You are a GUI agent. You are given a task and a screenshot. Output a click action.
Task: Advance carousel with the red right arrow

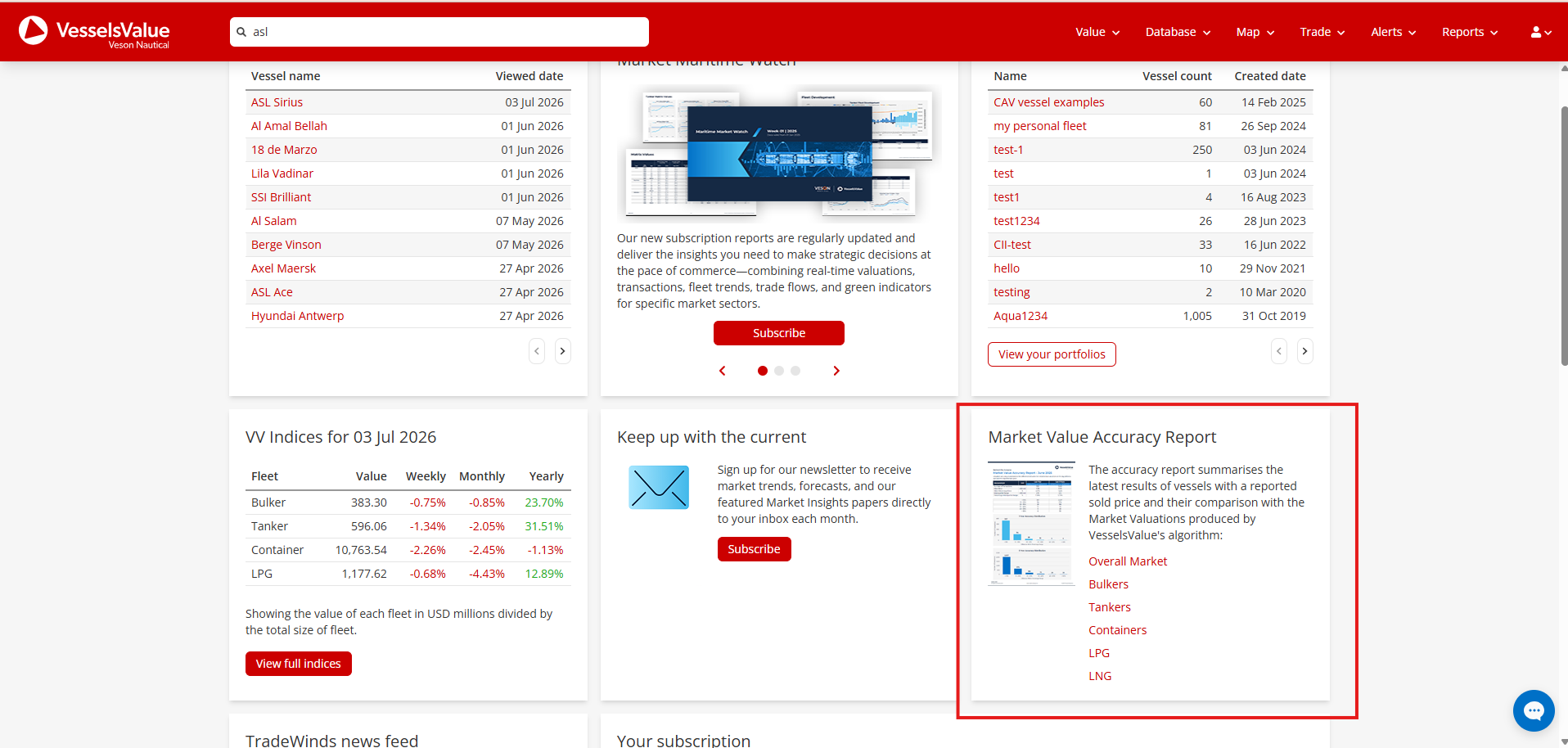point(836,371)
